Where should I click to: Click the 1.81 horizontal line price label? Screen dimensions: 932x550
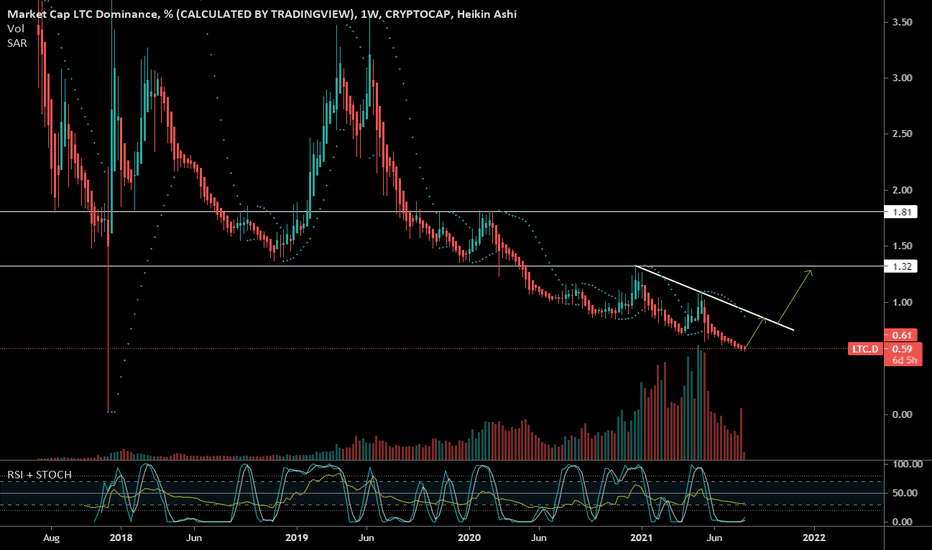(x=901, y=212)
